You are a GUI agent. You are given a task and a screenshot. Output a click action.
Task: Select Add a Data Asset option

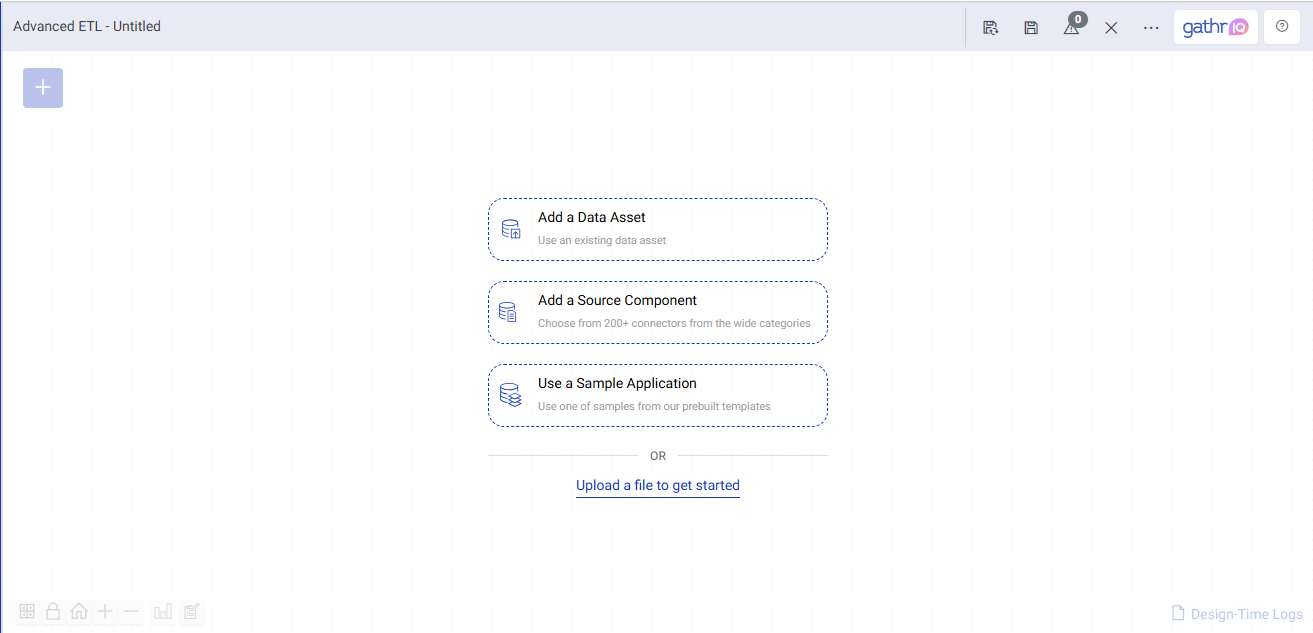coord(657,229)
